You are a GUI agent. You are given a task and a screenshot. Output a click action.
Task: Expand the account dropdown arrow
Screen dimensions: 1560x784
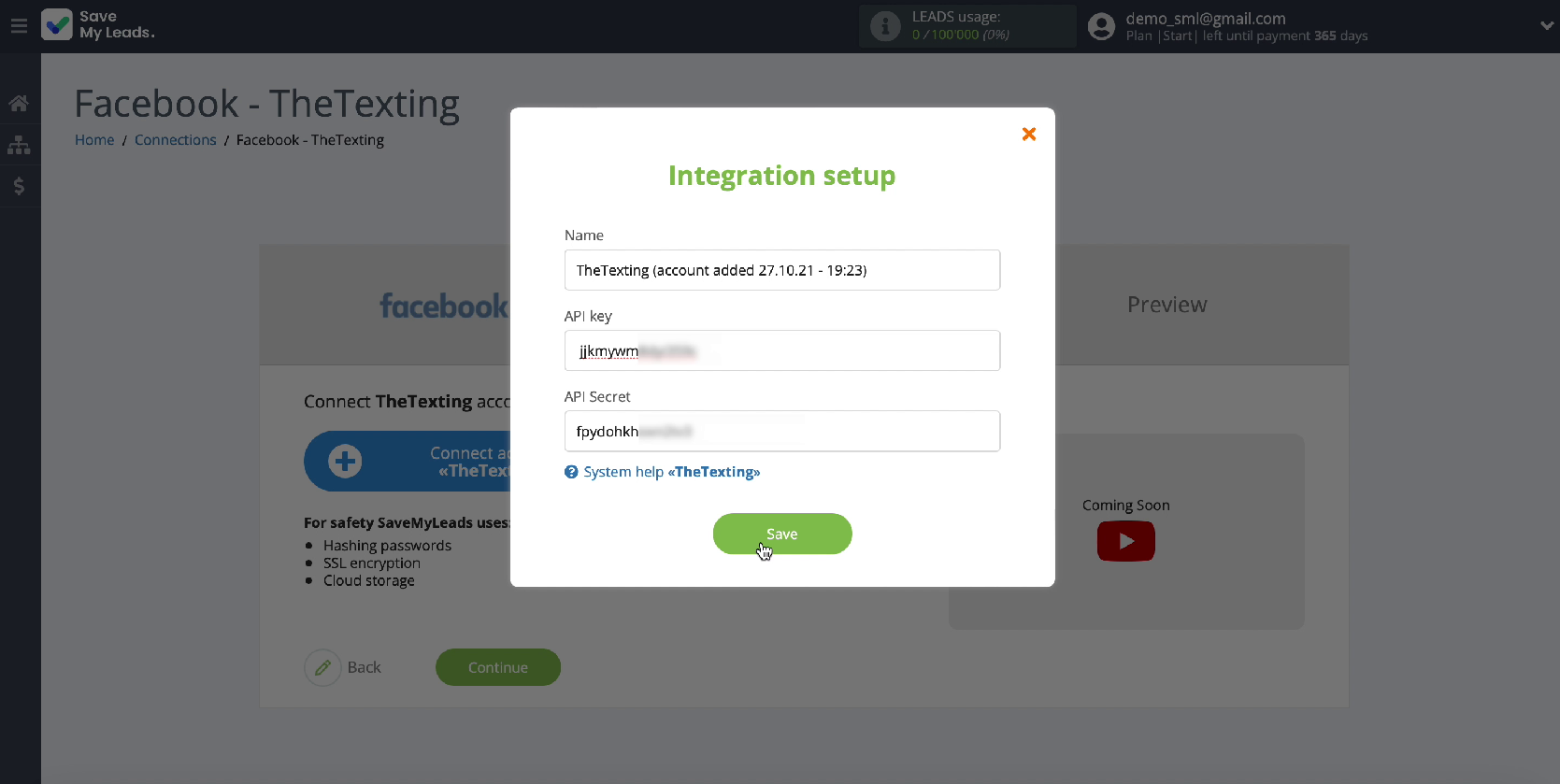[1546, 26]
